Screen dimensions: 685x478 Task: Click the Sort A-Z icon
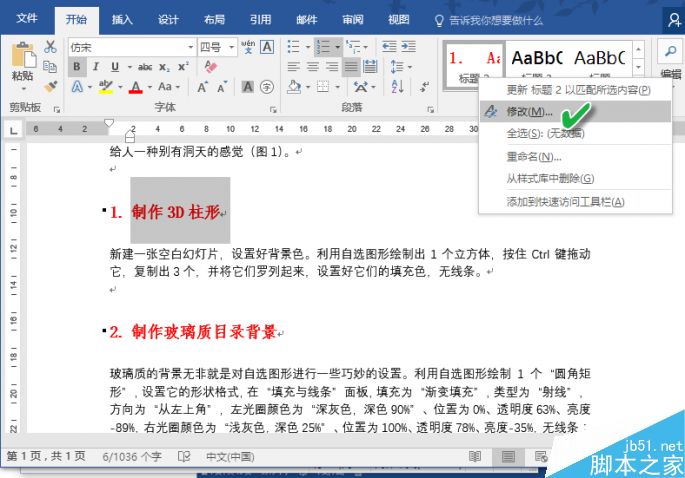pos(397,87)
